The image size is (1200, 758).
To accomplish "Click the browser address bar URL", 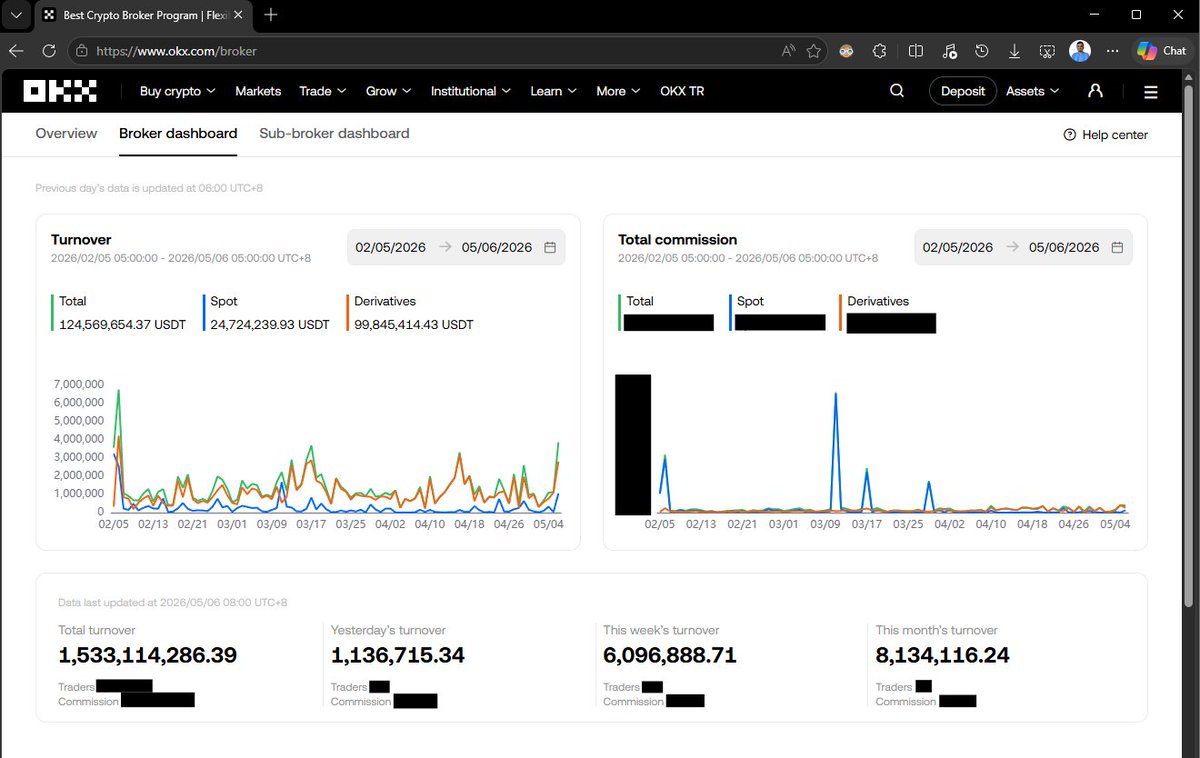I will pos(178,50).
